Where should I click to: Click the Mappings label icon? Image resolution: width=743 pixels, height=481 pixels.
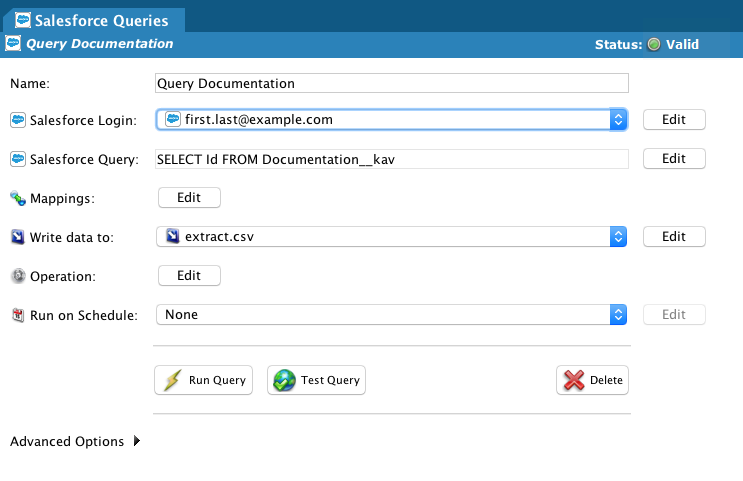18,198
